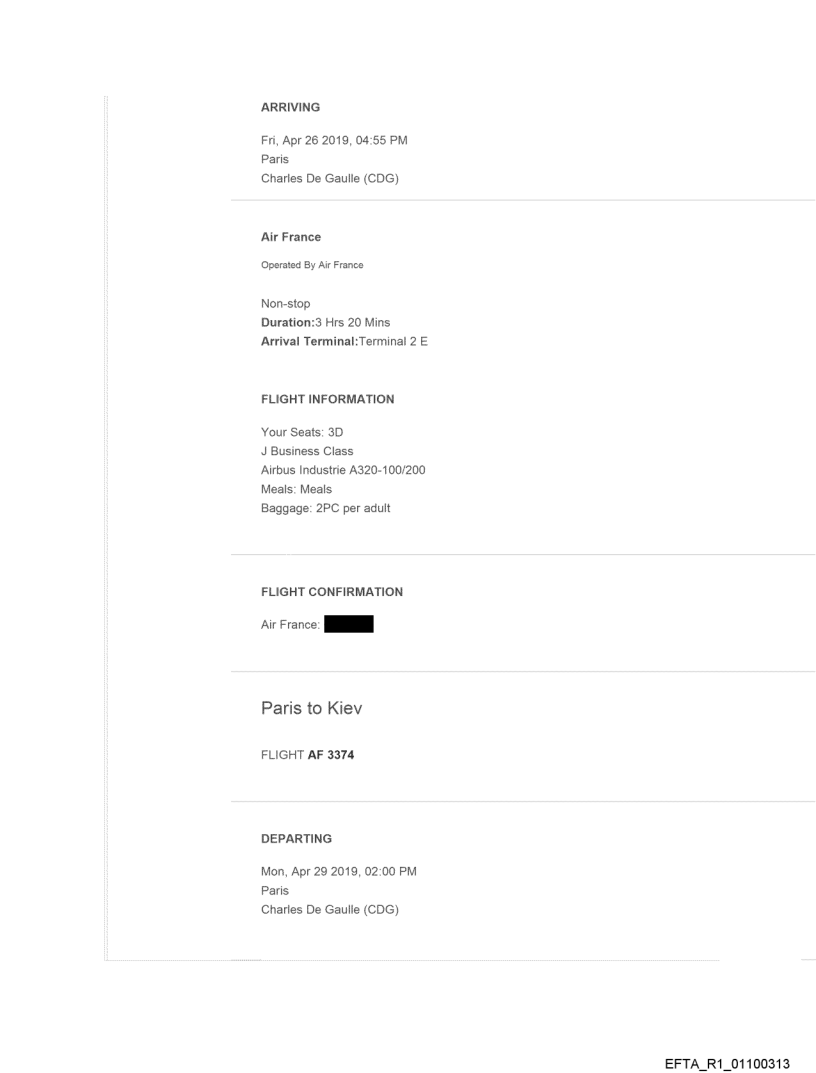Click the FLIGHT INFORMATION heading

pos(327,399)
